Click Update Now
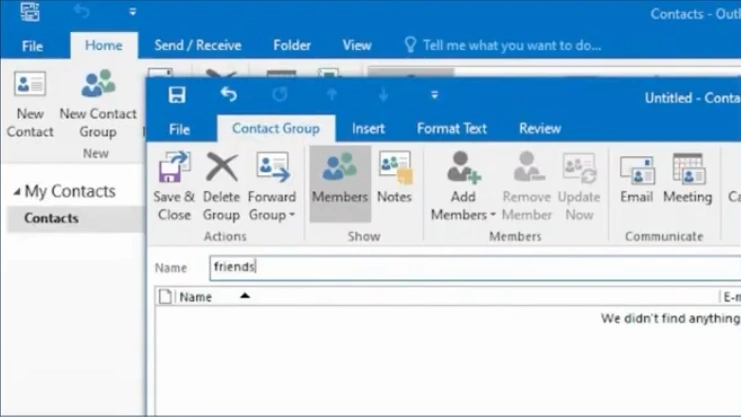 (579, 186)
